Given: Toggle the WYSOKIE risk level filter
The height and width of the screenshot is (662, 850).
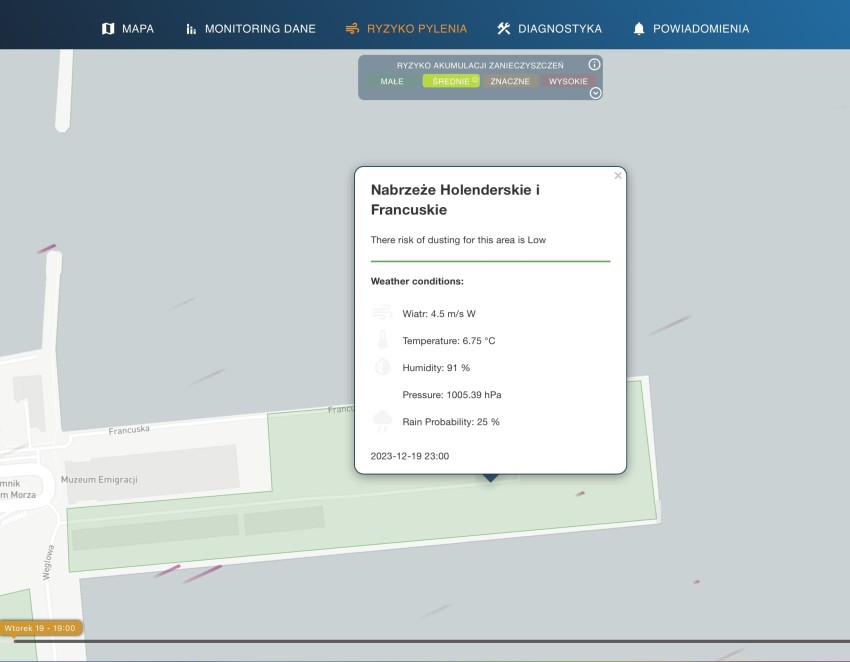Looking at the screenshot, I should point(569,81).
